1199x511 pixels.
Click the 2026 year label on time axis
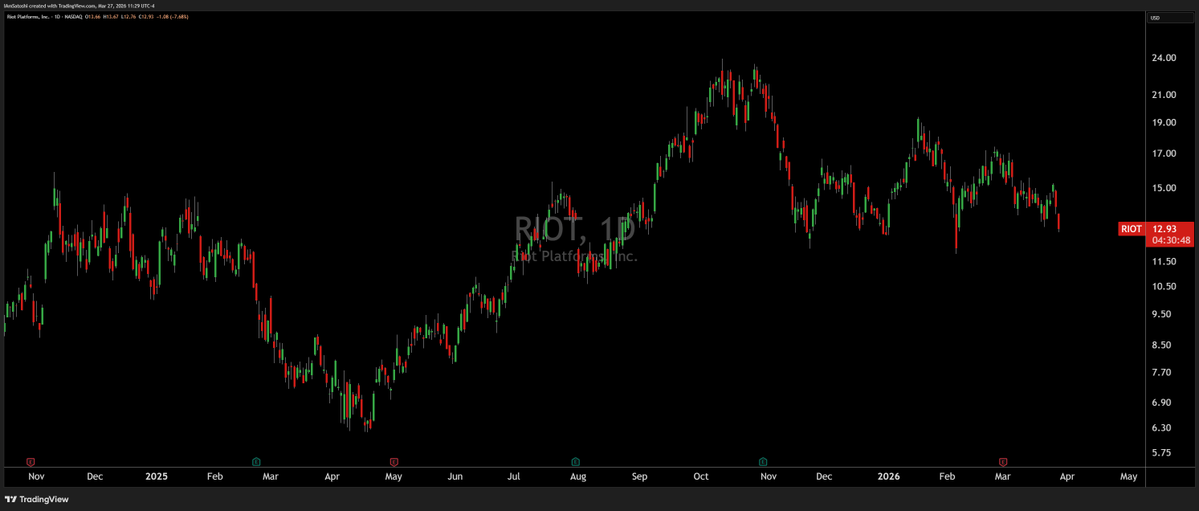pyautogui.click(x=888, y=477)
